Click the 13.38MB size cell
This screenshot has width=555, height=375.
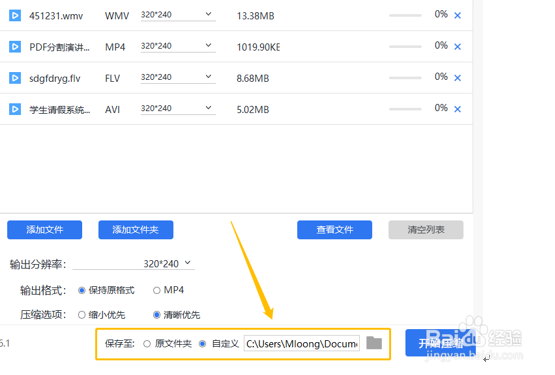(256, 16)
